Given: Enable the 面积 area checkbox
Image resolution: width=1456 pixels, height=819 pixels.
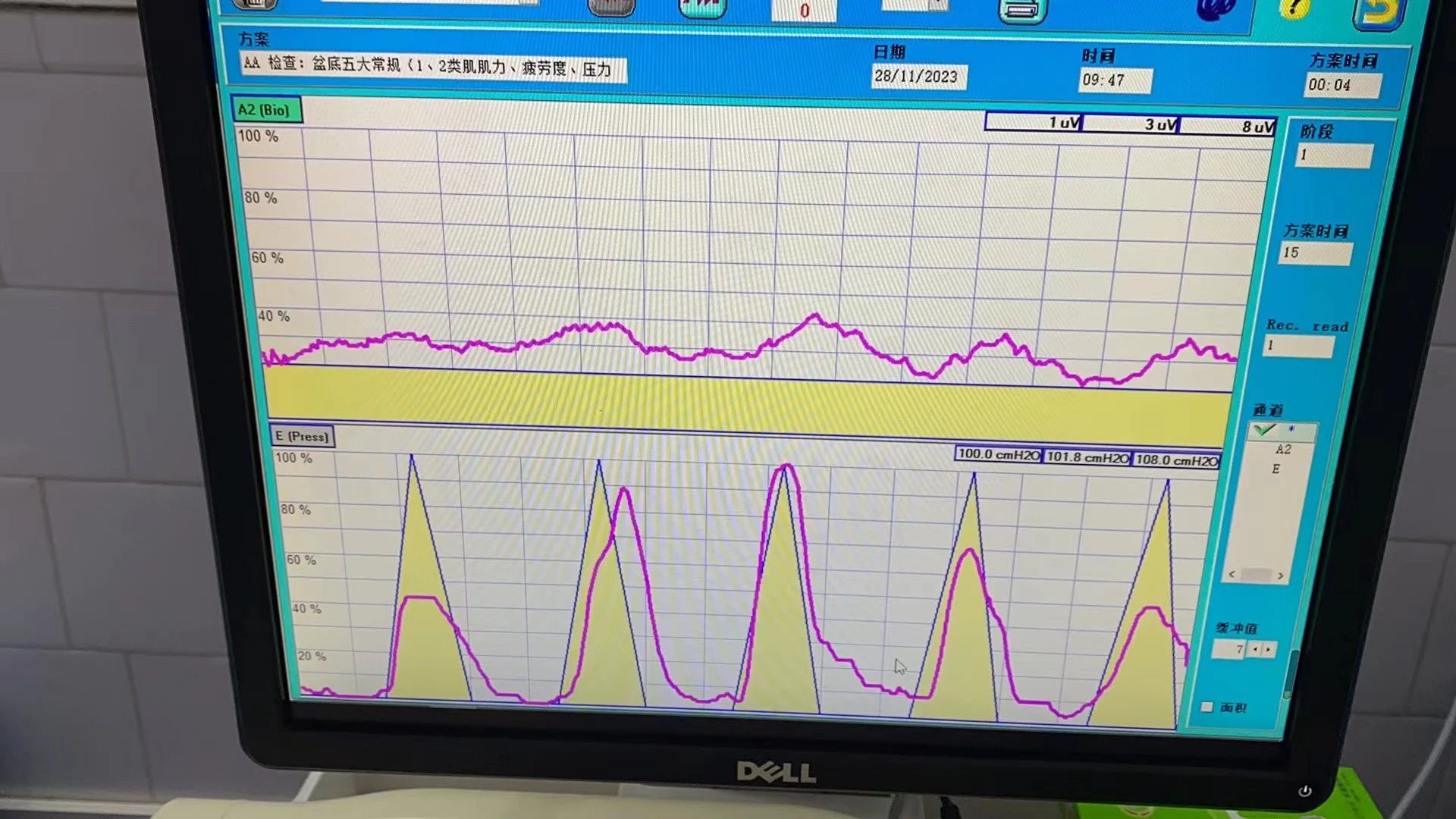Looking at the screenshot, I should 1207,707.
